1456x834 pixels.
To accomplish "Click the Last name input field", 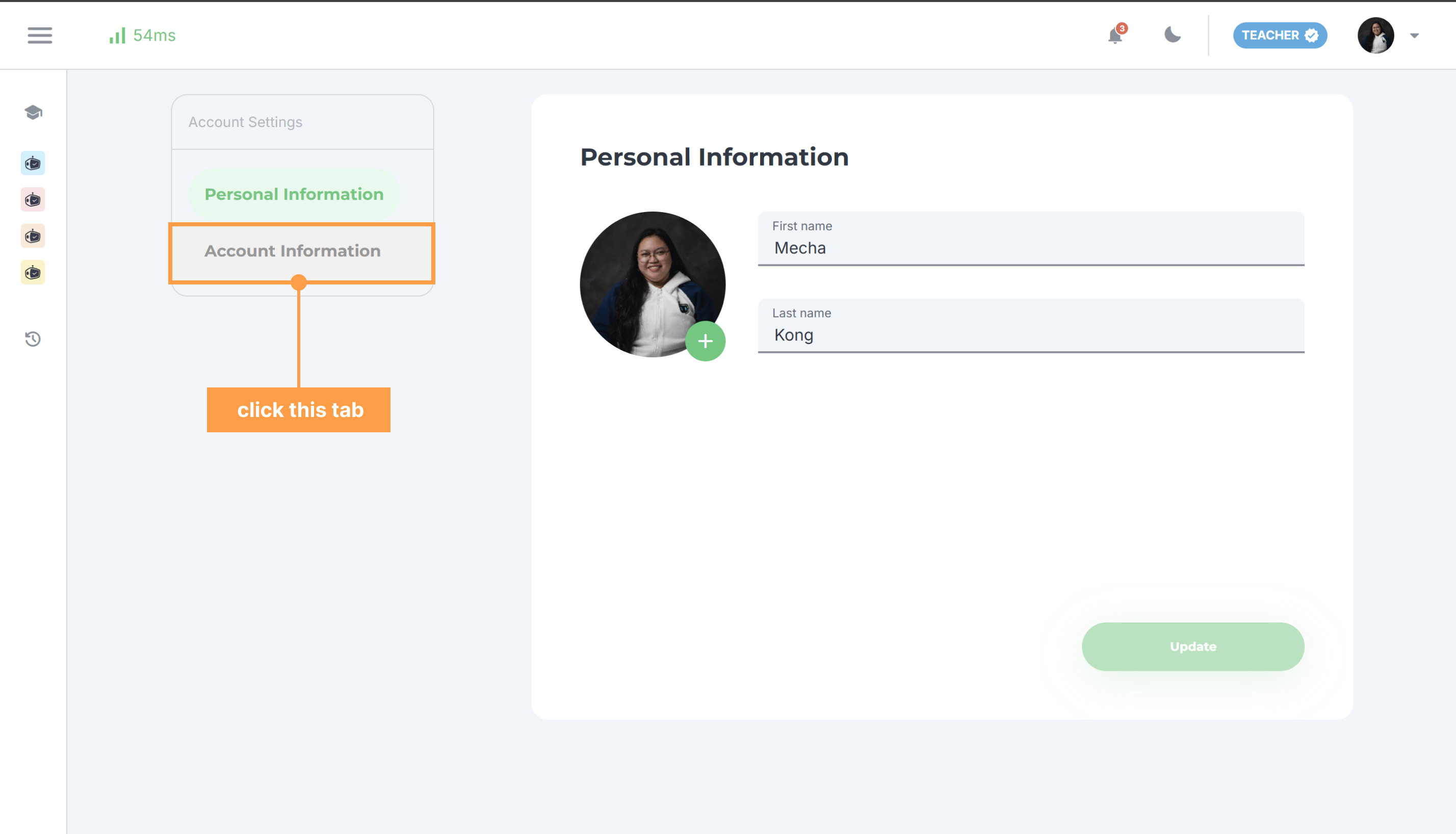I will [x=1030, y=334].
